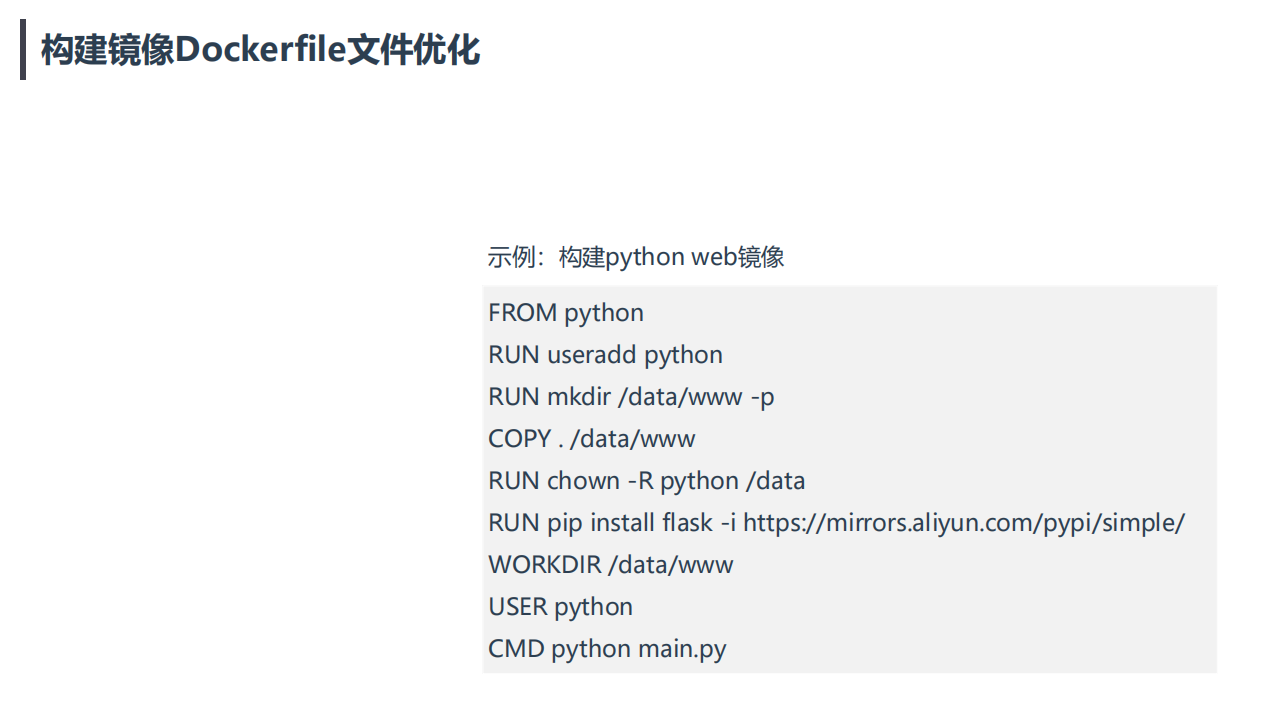Select the RUN chown -R python line
Viewport: 1261px width, 705px height.
[x=646, y=481]
